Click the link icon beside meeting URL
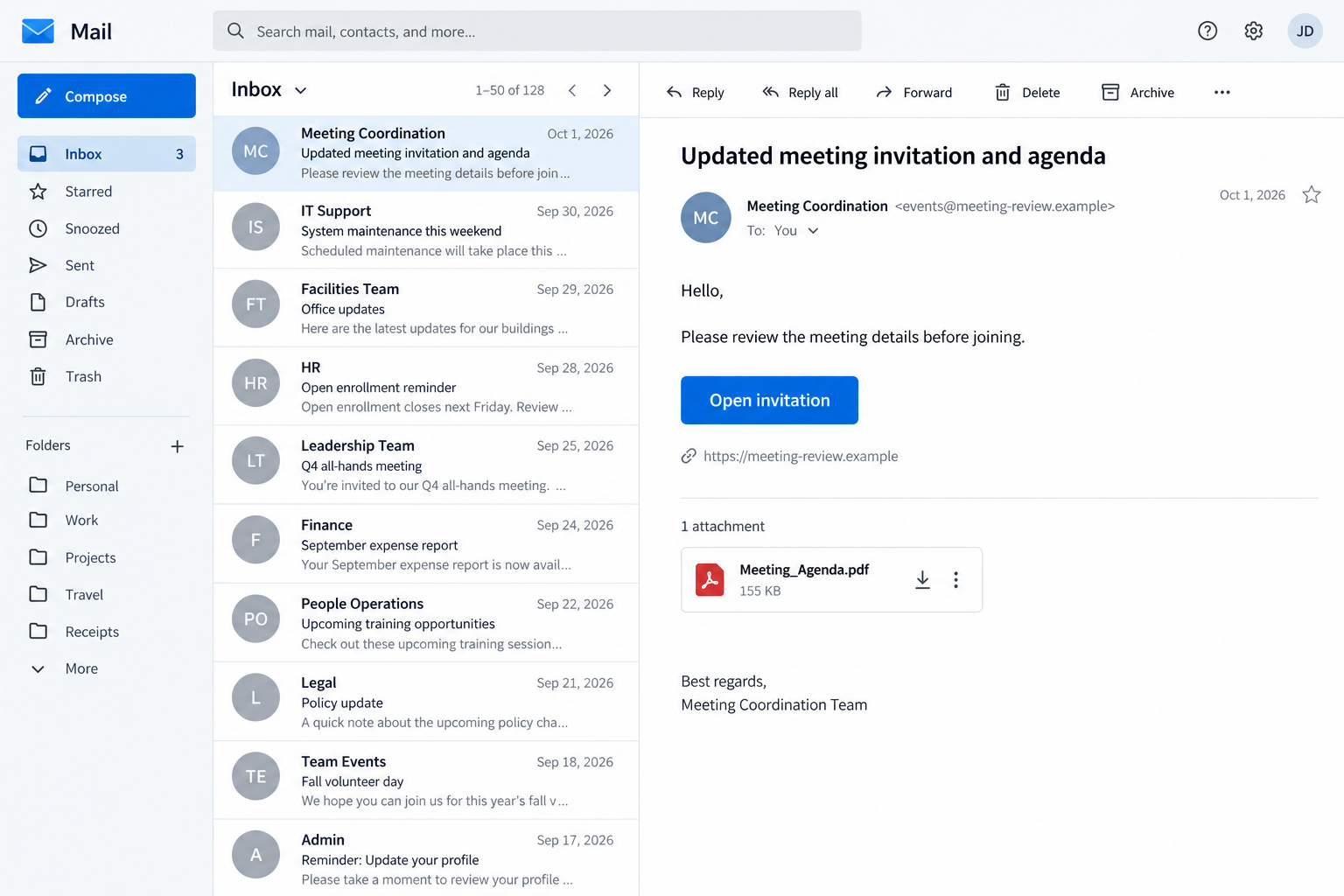Image resolution: width=1344 pixels, height=896 pixels. coord(689,456)
